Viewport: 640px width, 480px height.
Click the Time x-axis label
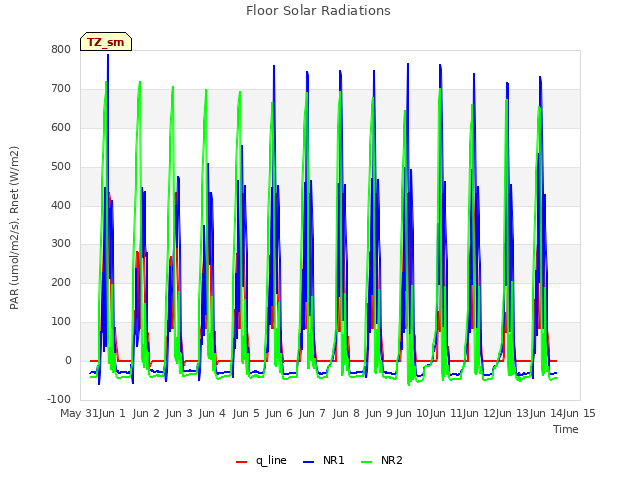(x=566, y=429)
